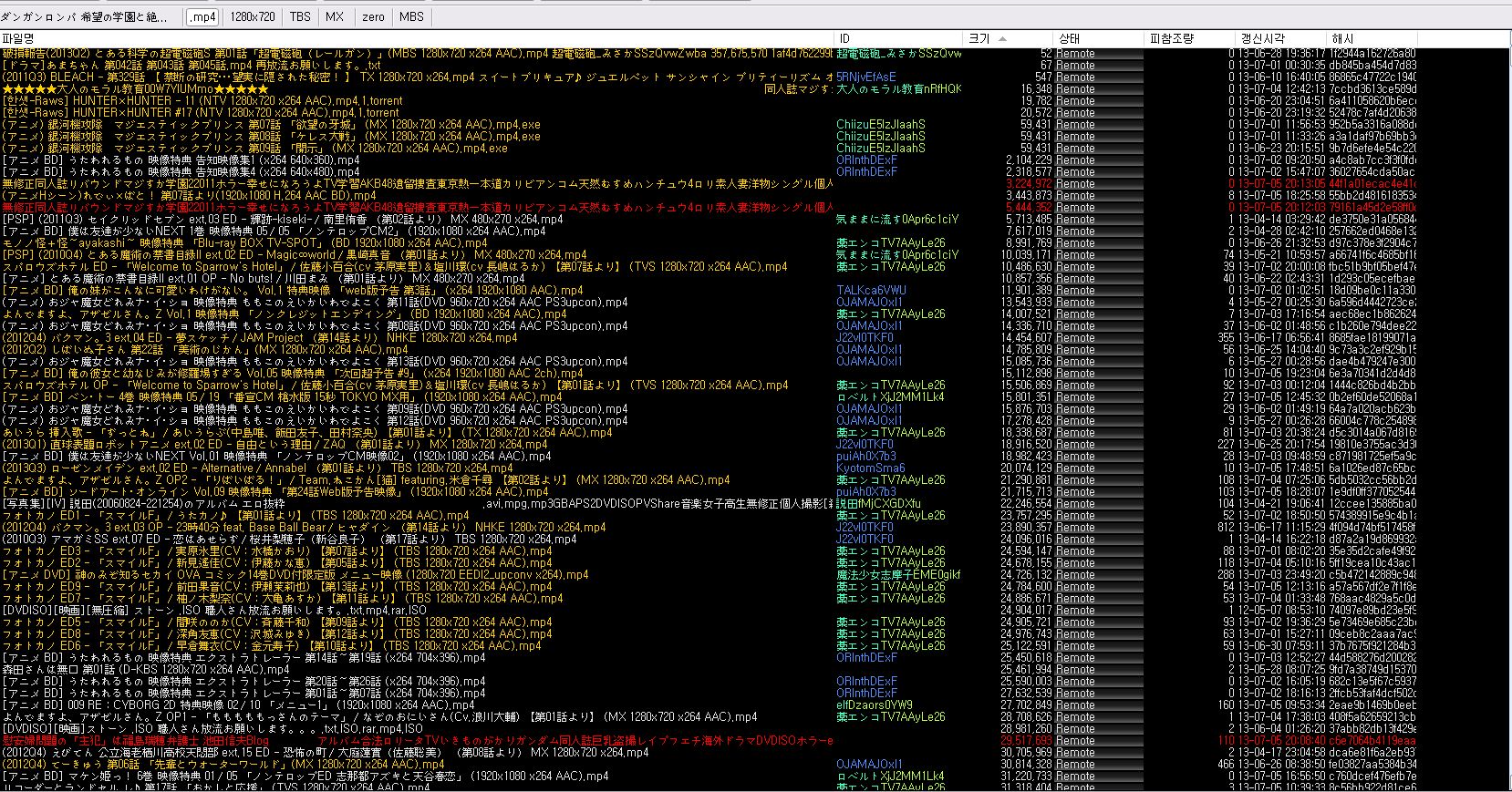Sort by 상태 column header
Viewport: 1512px width, 792px height.
pos(1069,39)
